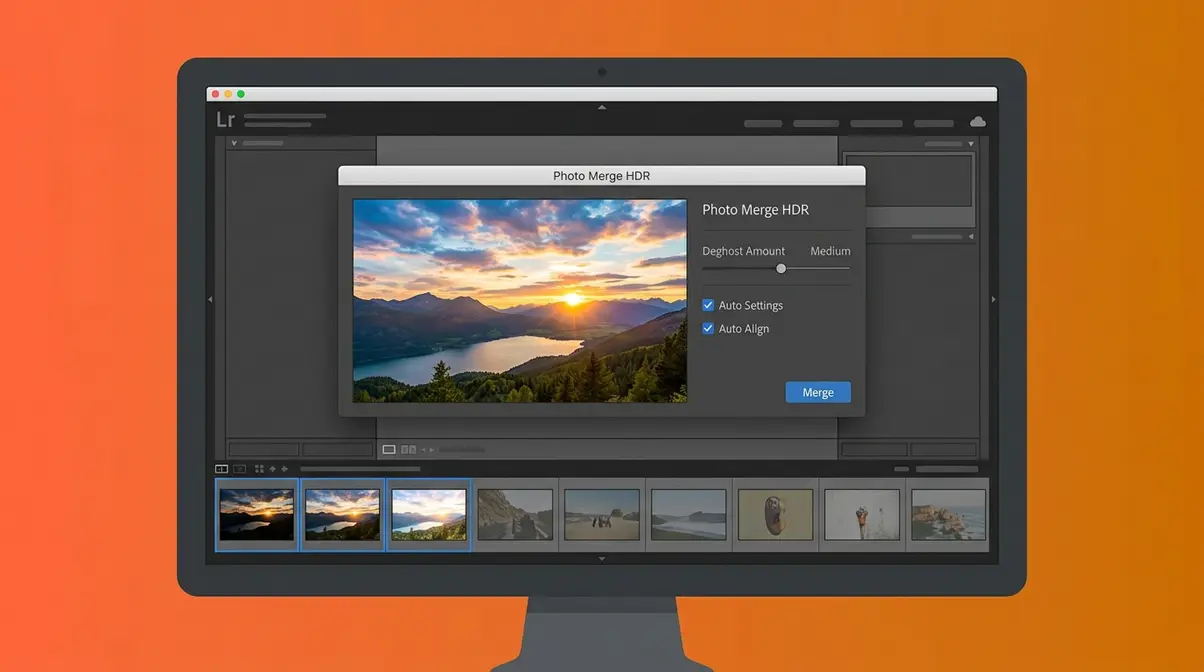The image size is (1204, 672).
Task: Open Grid view icon in filmstrip header
Action: click(259, 468)
